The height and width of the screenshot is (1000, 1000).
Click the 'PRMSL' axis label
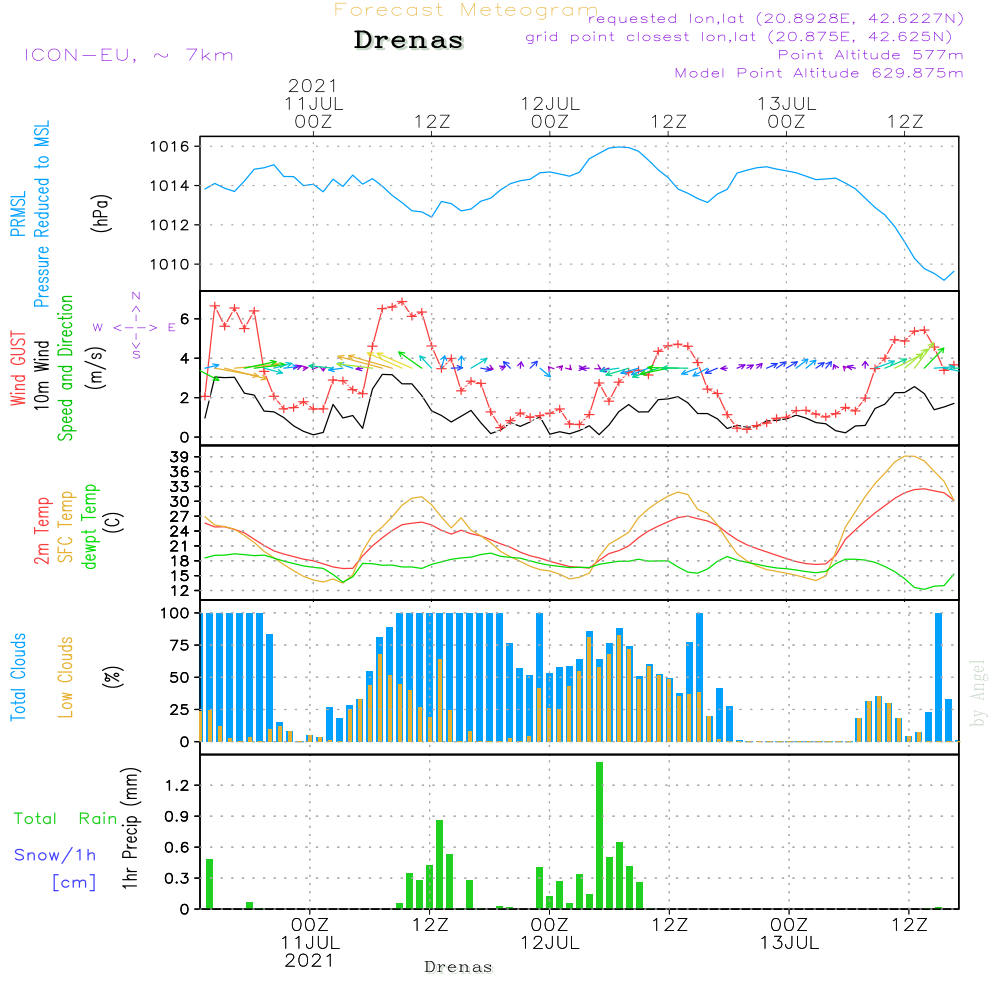(x=18, y=214)
